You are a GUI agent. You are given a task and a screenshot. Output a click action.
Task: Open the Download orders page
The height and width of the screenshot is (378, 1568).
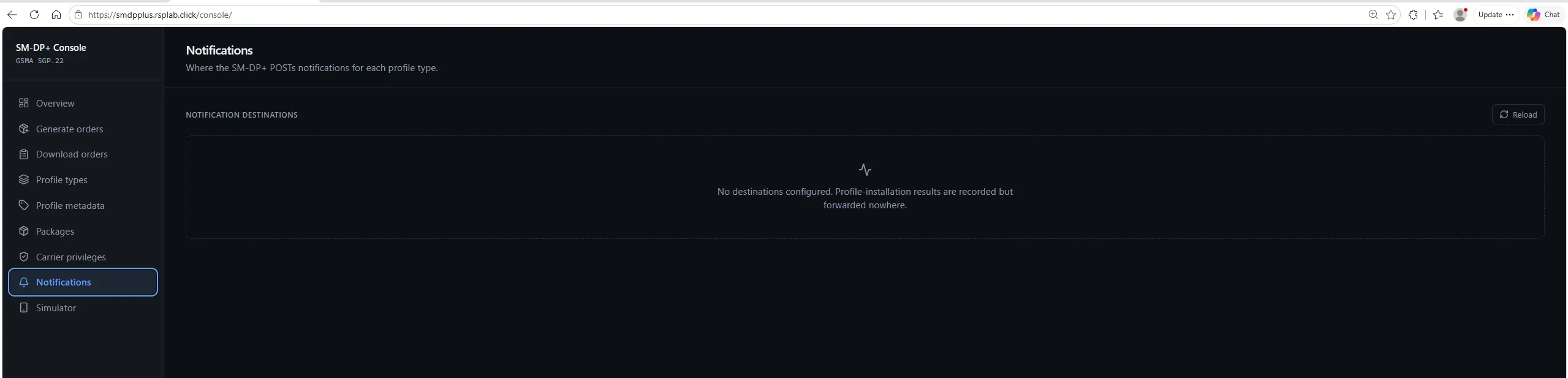point(83,154)
